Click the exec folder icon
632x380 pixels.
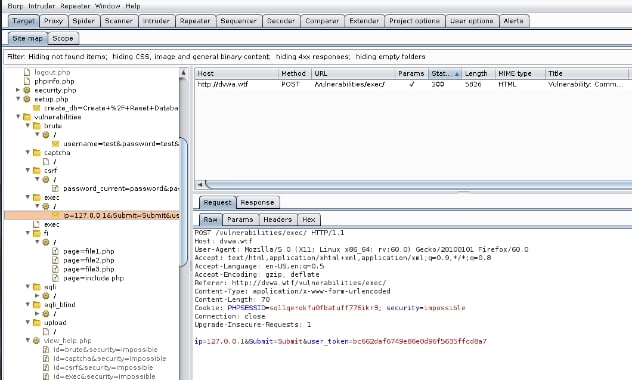pyautogui.click(x=37, y=197)
